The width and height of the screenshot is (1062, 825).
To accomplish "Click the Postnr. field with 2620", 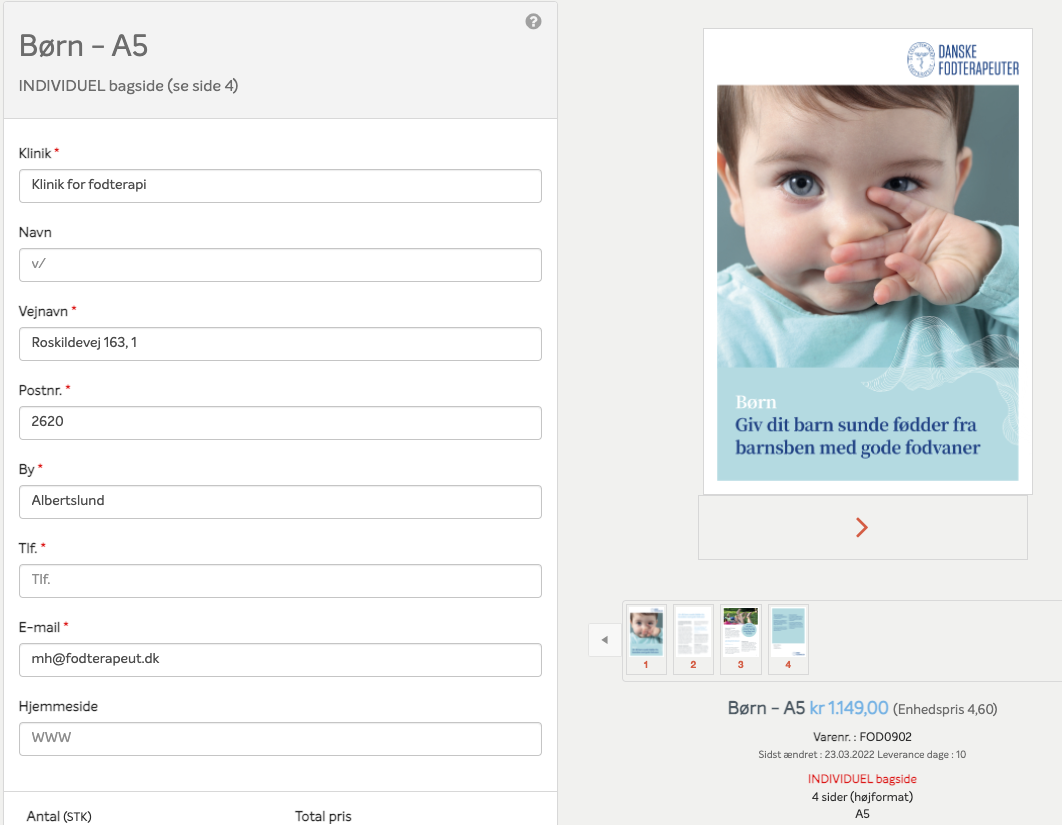I will (280, 423).
